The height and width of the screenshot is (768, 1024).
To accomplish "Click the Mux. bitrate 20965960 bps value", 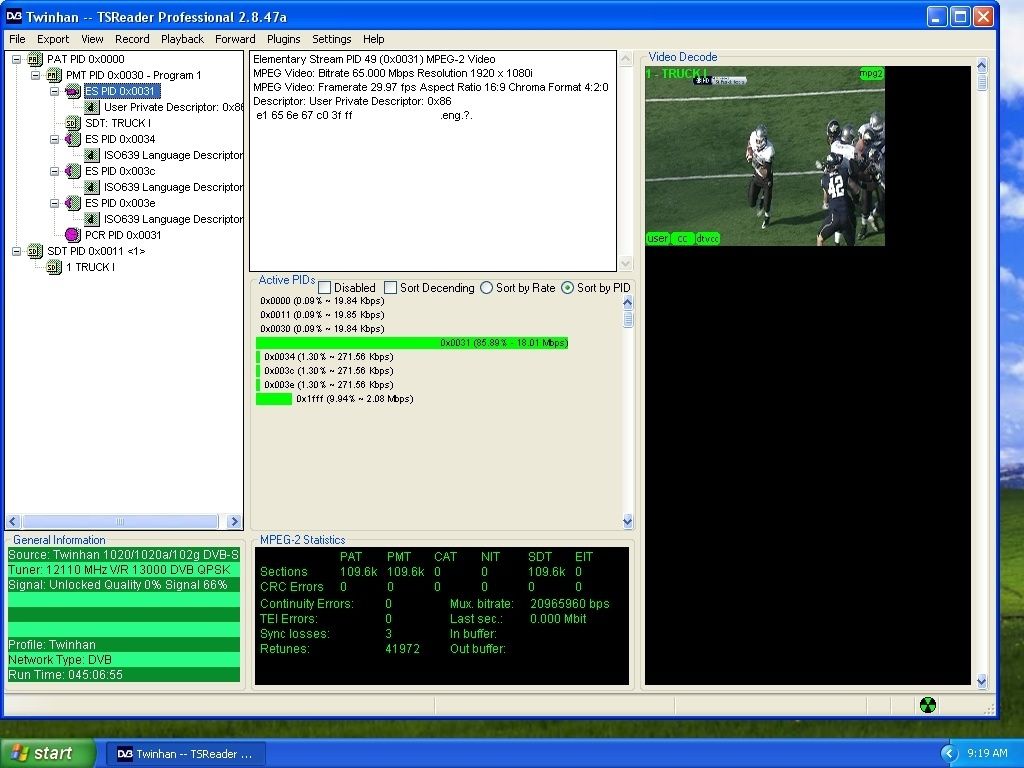I will (569, 603).
